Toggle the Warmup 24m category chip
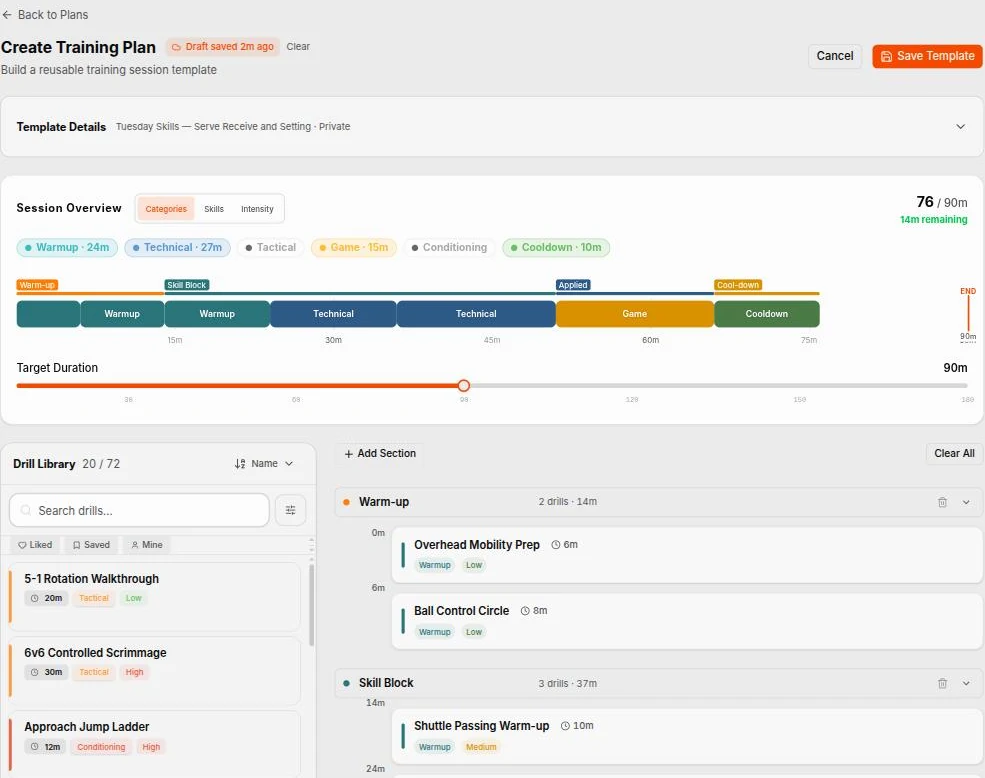 pos(67,248)
